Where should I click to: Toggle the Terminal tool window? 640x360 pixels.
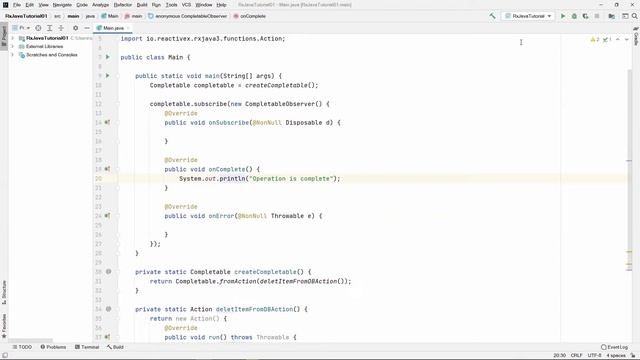[87, 347]
